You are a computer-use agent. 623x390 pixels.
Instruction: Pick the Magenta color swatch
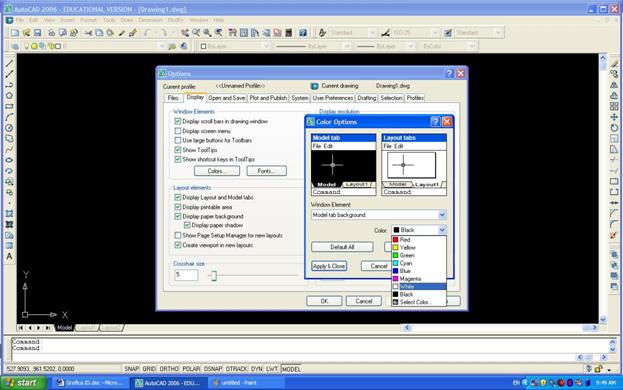(395, 279)
